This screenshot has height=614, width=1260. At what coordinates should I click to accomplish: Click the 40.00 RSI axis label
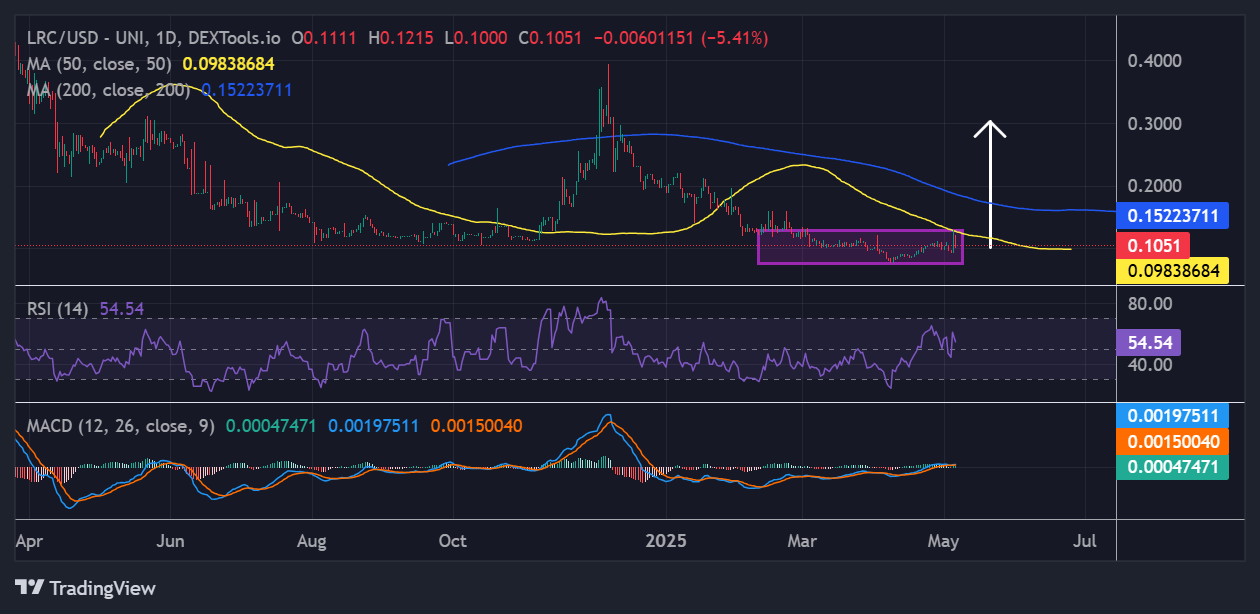(1150, 365)
